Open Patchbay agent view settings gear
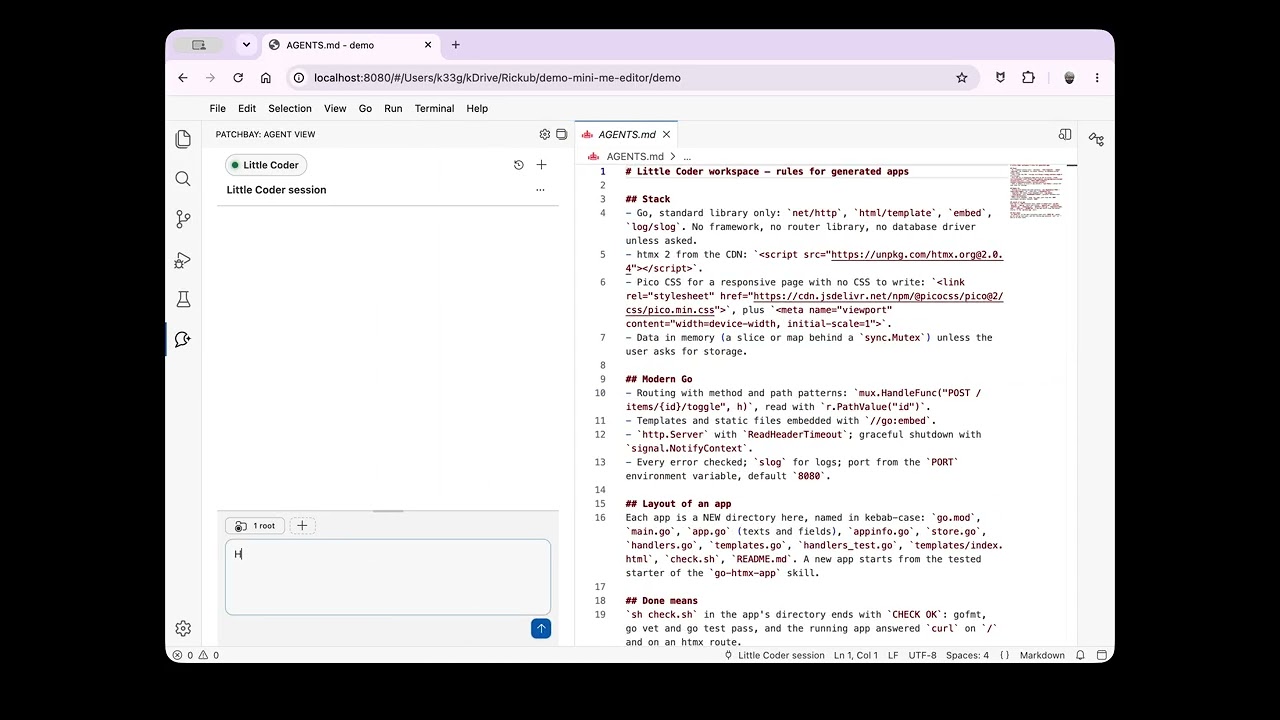Viewport: 1280px width, 720px height. coord(545,134)
